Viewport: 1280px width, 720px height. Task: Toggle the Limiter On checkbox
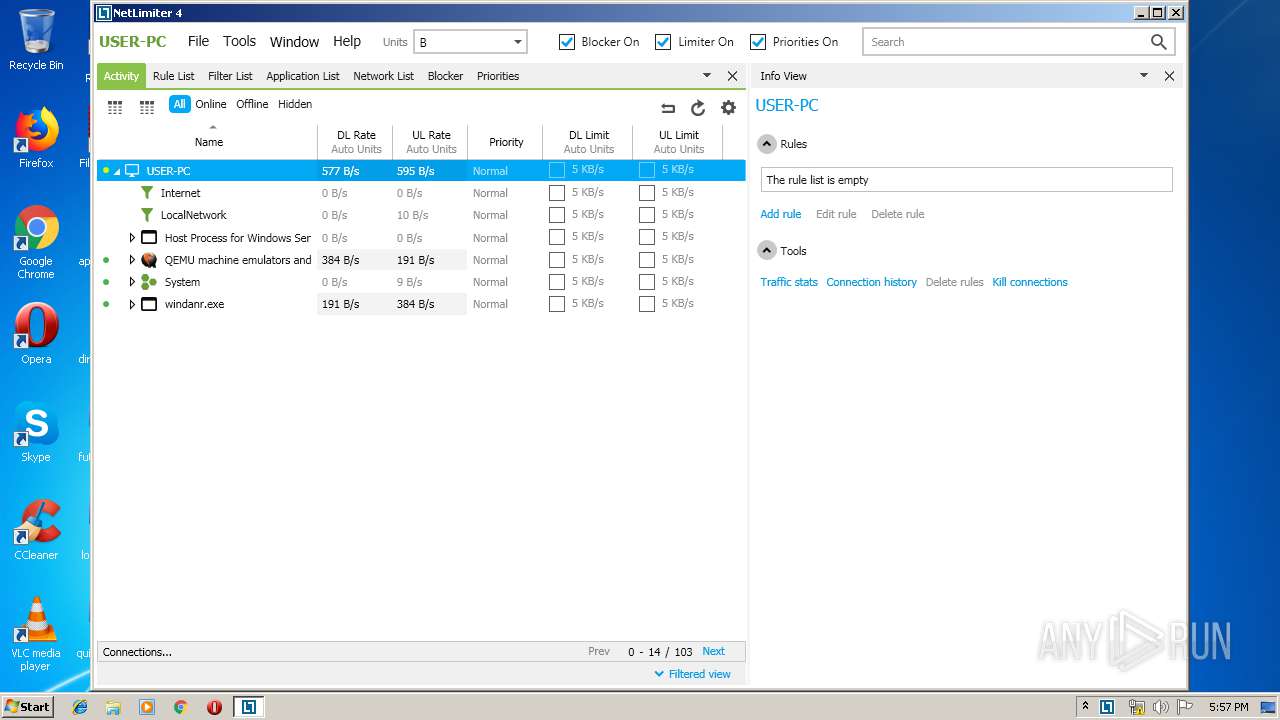663,42
